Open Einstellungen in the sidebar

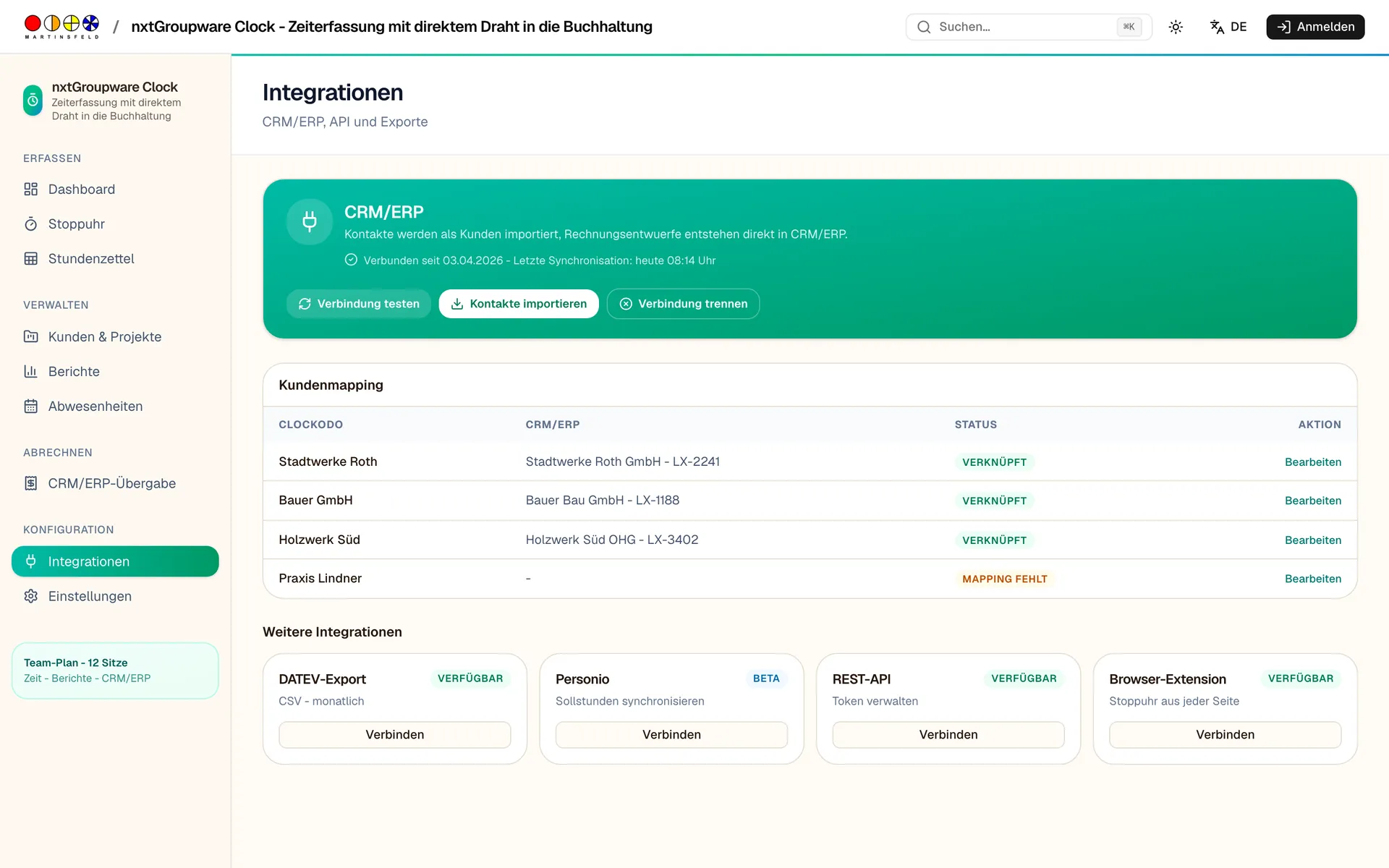pos(115,596)
